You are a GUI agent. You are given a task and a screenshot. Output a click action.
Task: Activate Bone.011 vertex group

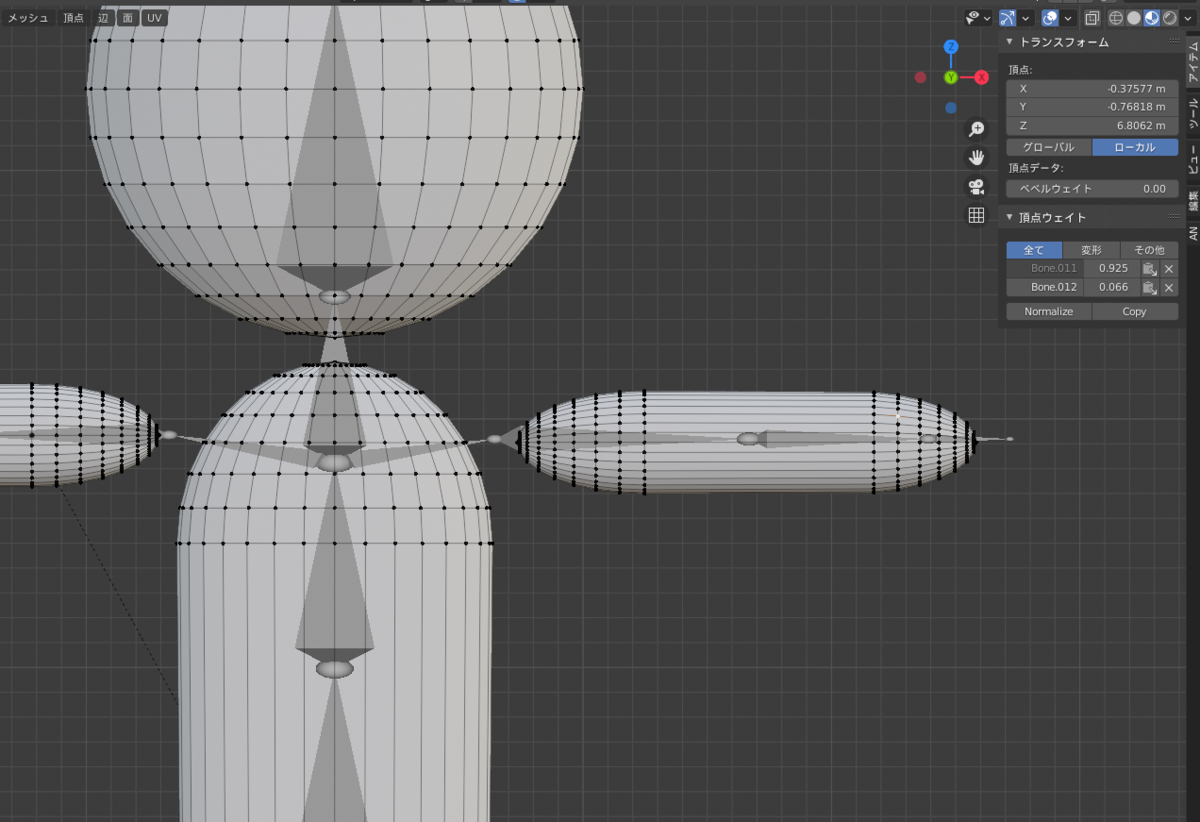1044,268
